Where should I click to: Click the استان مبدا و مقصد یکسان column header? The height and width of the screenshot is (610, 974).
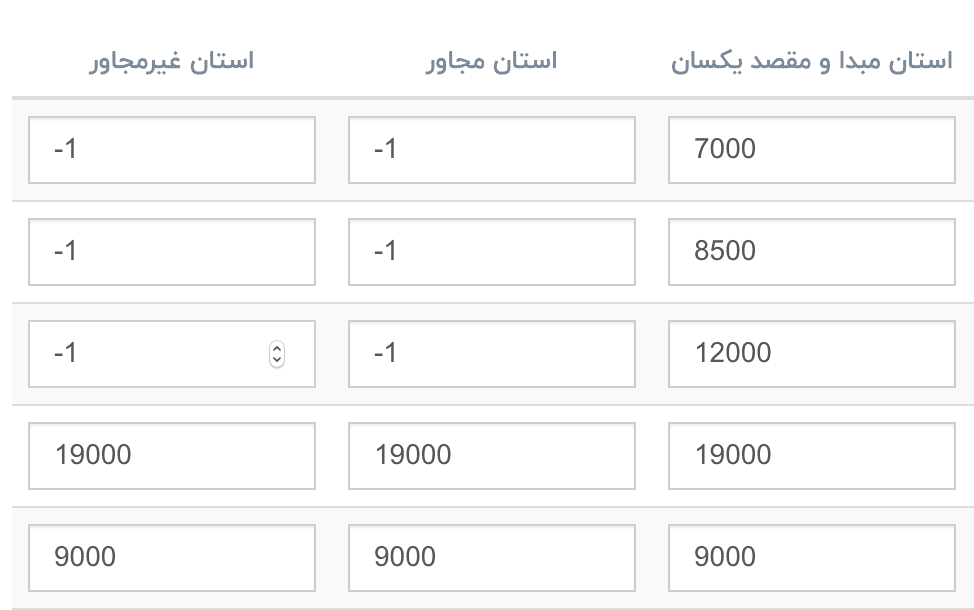[811, 62]
